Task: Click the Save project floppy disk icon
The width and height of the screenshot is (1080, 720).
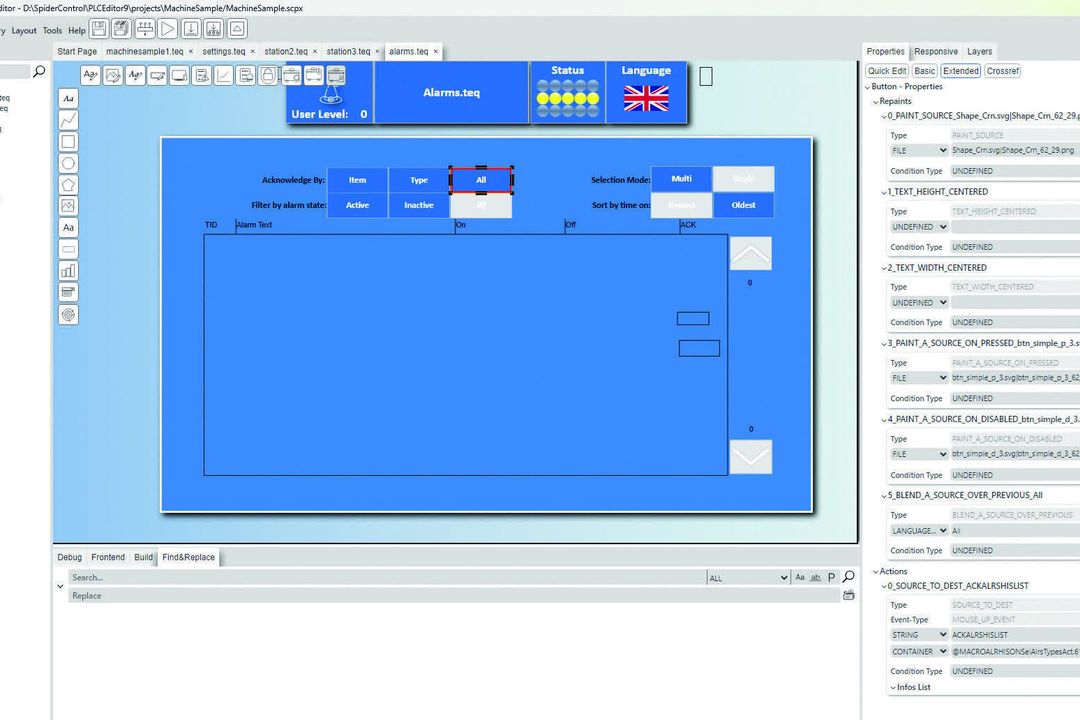Action: [x=99, y=29]
